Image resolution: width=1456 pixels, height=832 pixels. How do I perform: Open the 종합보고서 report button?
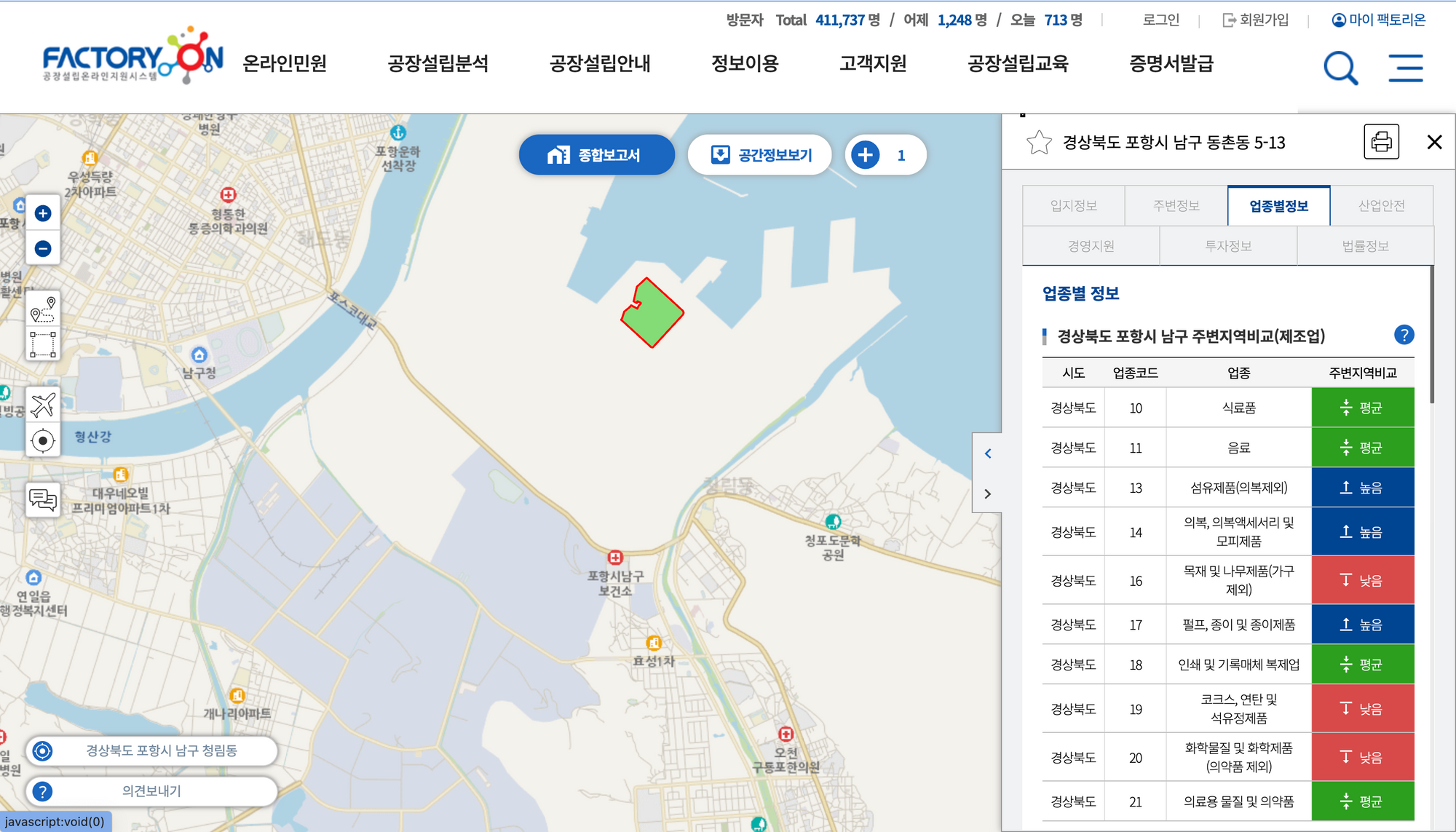click(596, 154)
